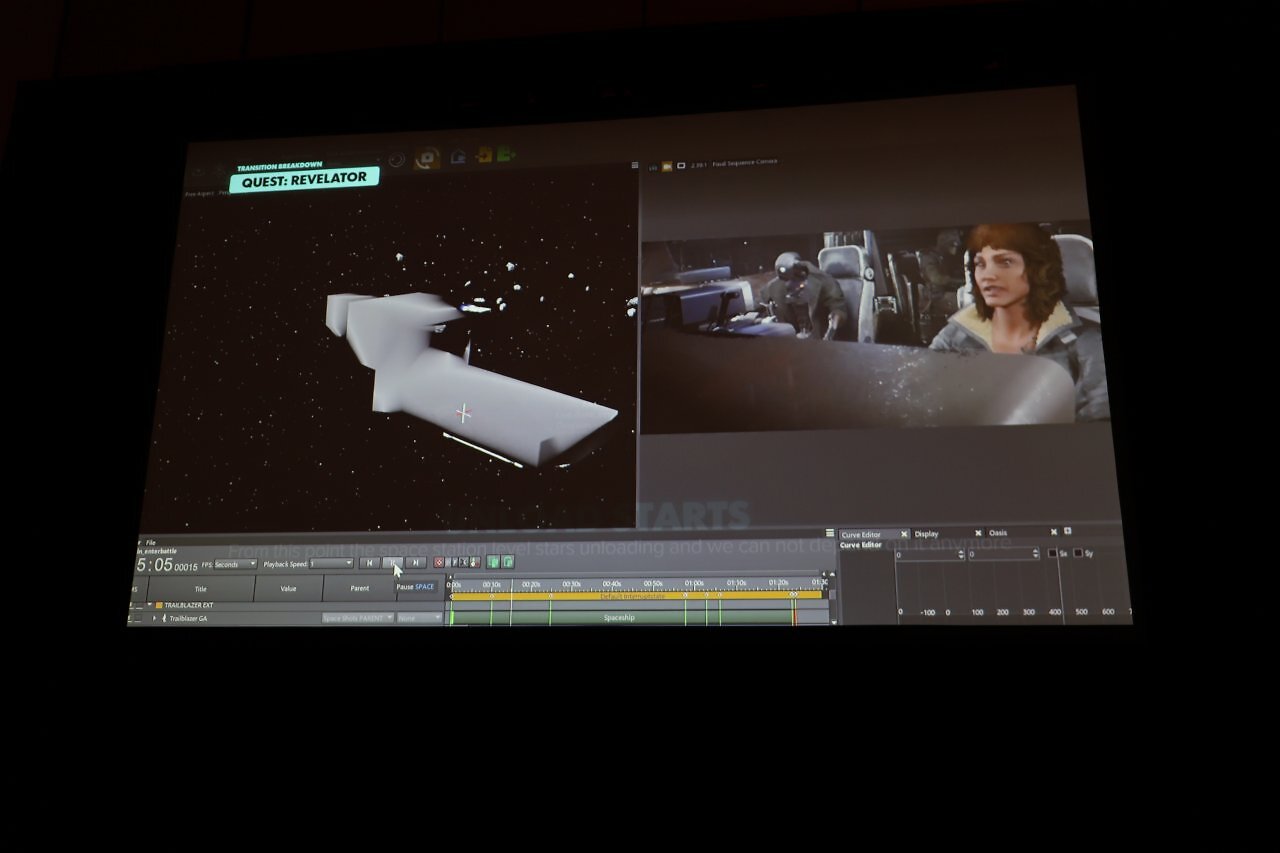
Task: Open the Space Shots PARENT dropdown
Action: click(358, 618)
